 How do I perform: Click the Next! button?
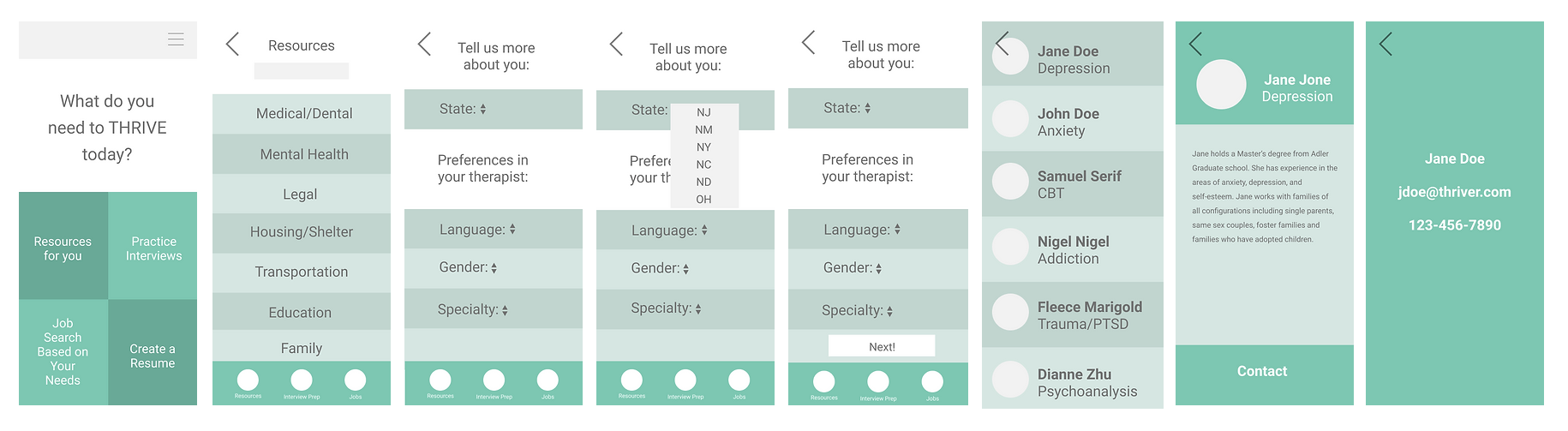coord(882,346)
